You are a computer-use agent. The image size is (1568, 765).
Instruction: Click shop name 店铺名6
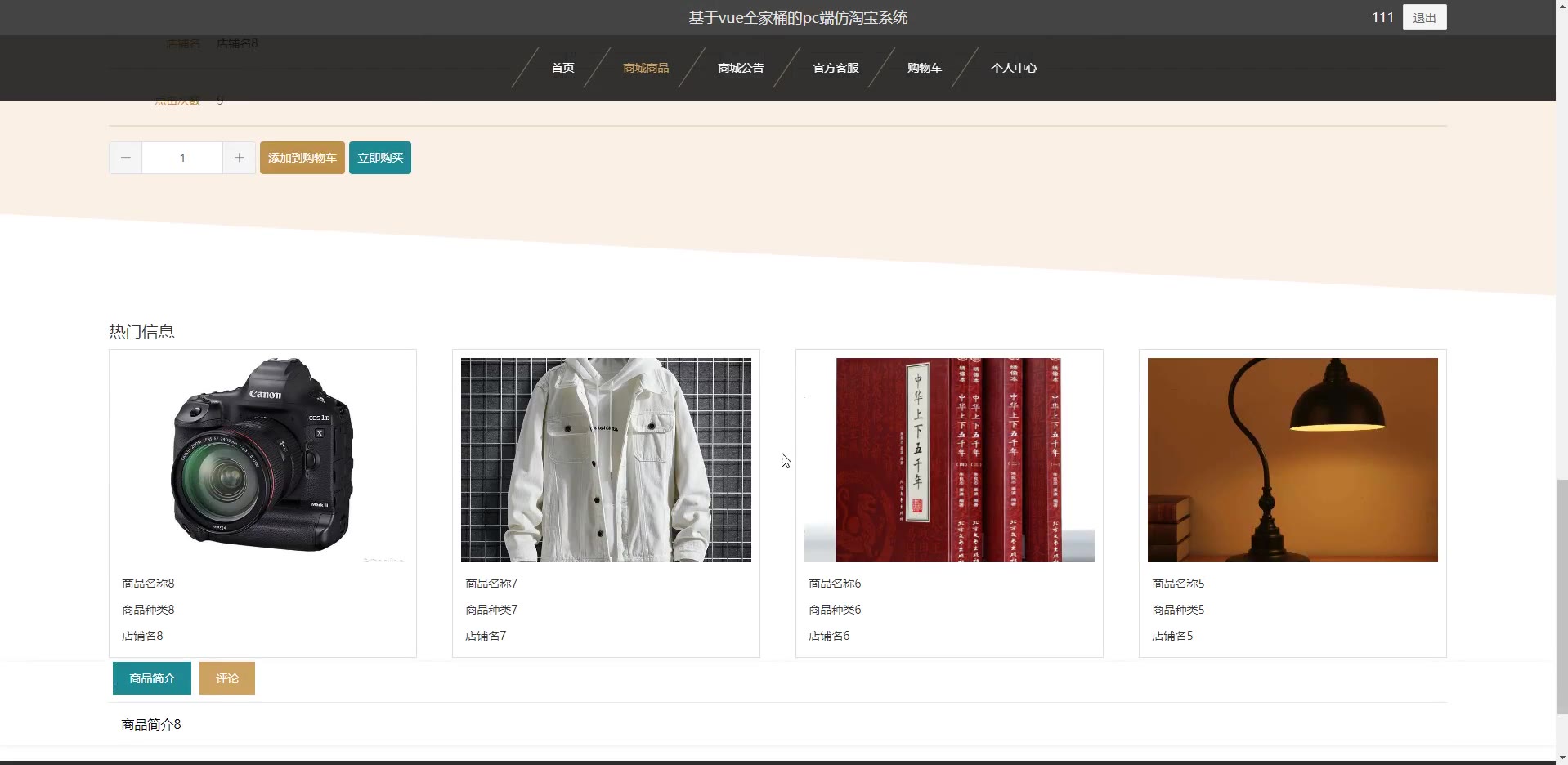pos(829,636)
